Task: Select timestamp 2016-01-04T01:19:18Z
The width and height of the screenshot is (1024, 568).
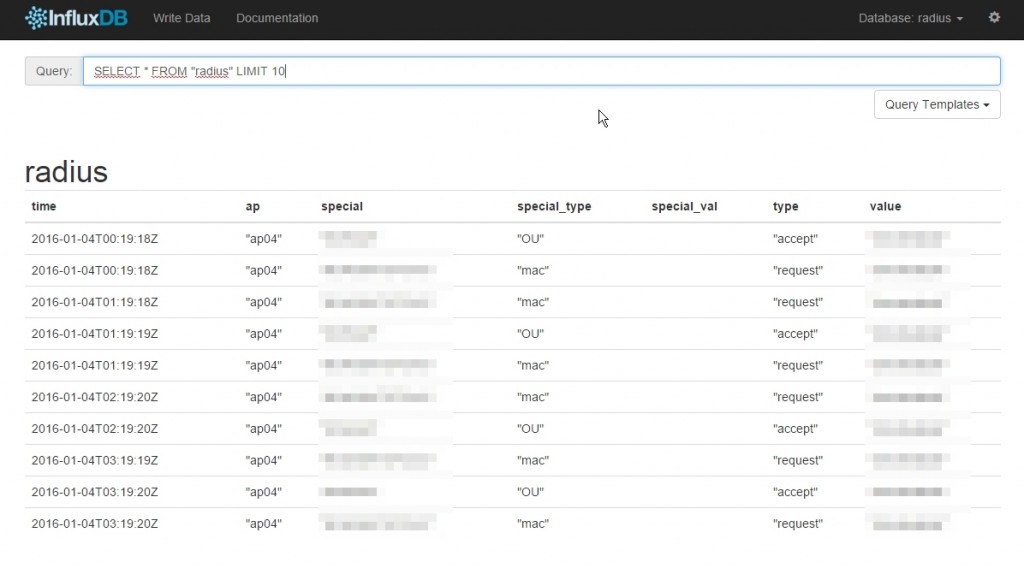Action: pos(95,302)
